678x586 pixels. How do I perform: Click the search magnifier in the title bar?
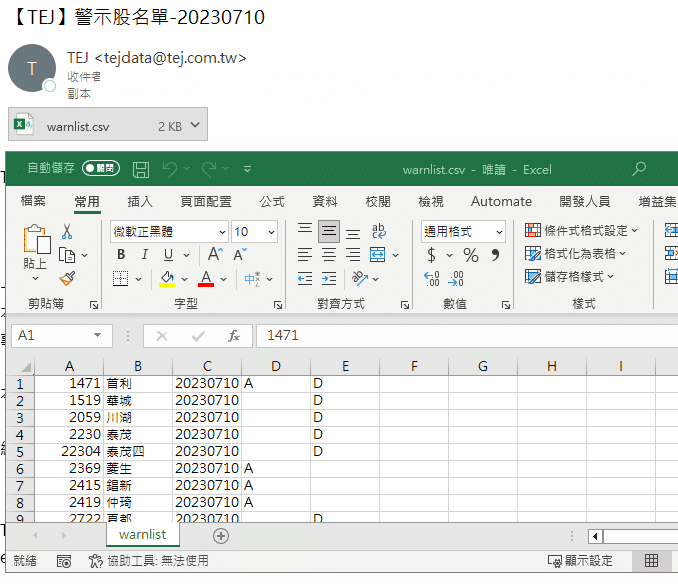pos(639,169)
